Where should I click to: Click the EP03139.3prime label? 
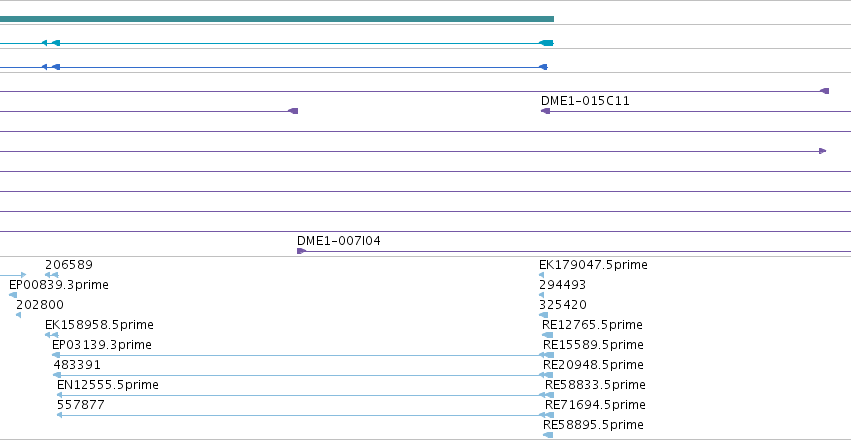pos(102,345)
